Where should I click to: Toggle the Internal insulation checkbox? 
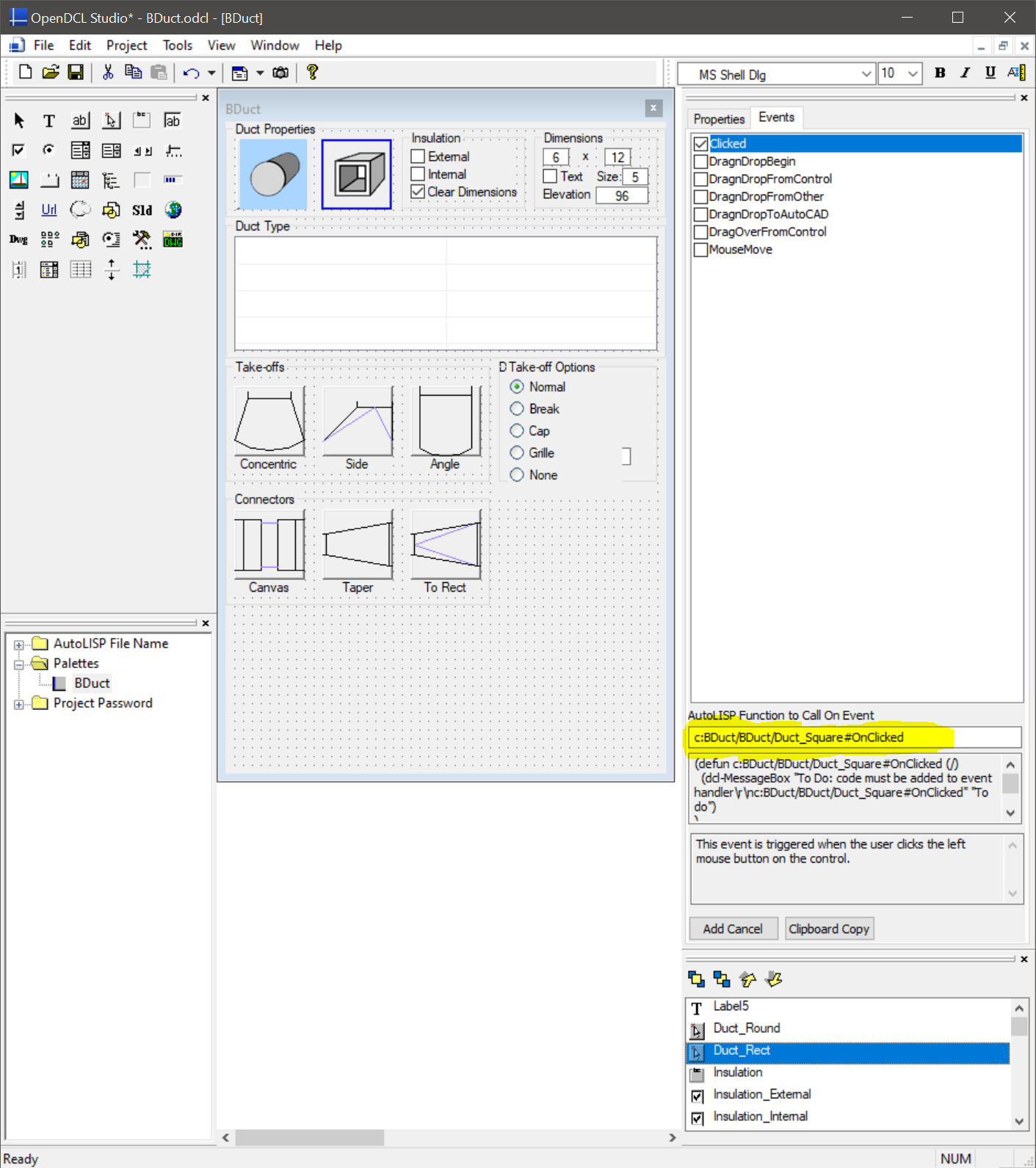tap(418, 174)
